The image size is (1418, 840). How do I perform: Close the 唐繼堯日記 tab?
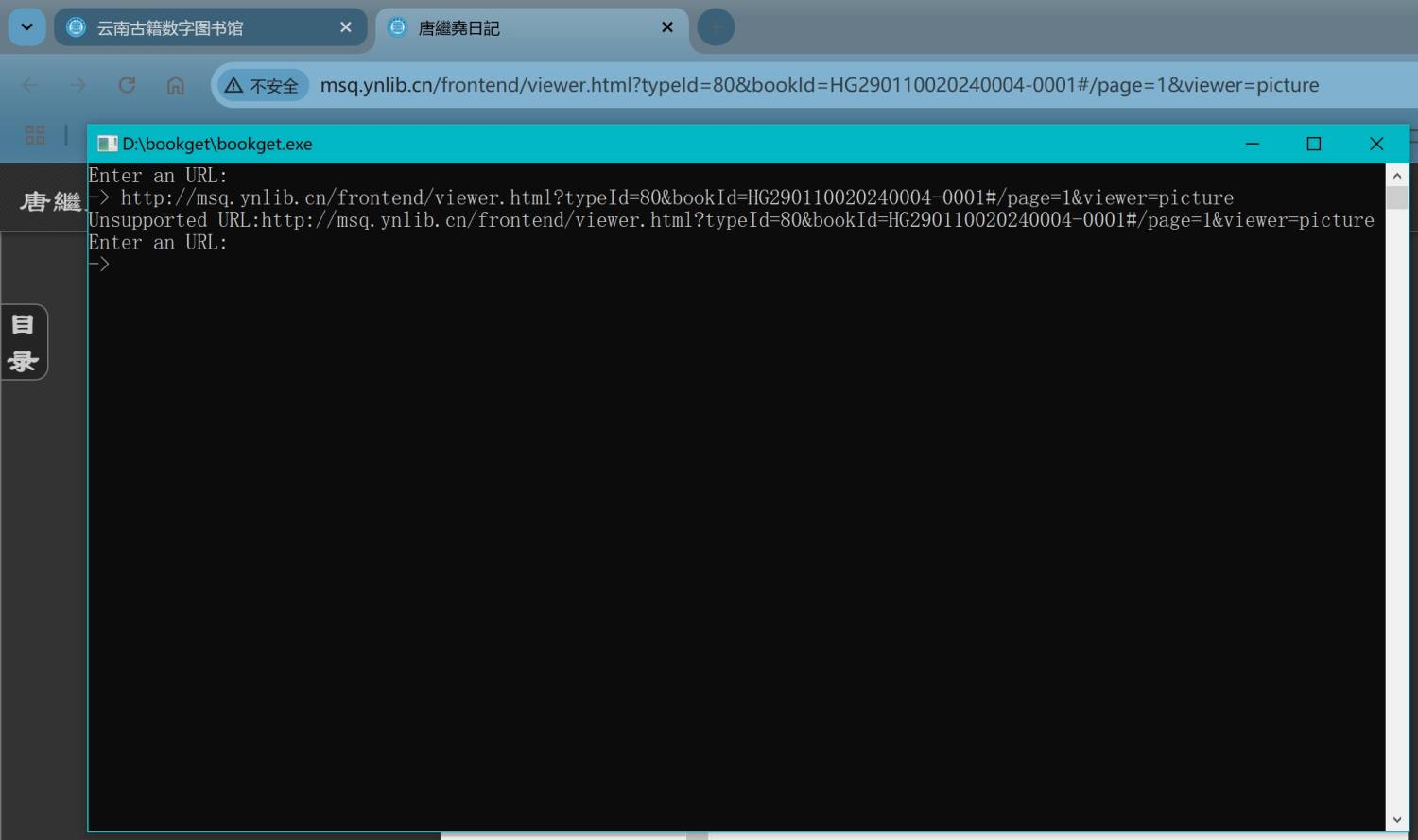click(666, 27)
